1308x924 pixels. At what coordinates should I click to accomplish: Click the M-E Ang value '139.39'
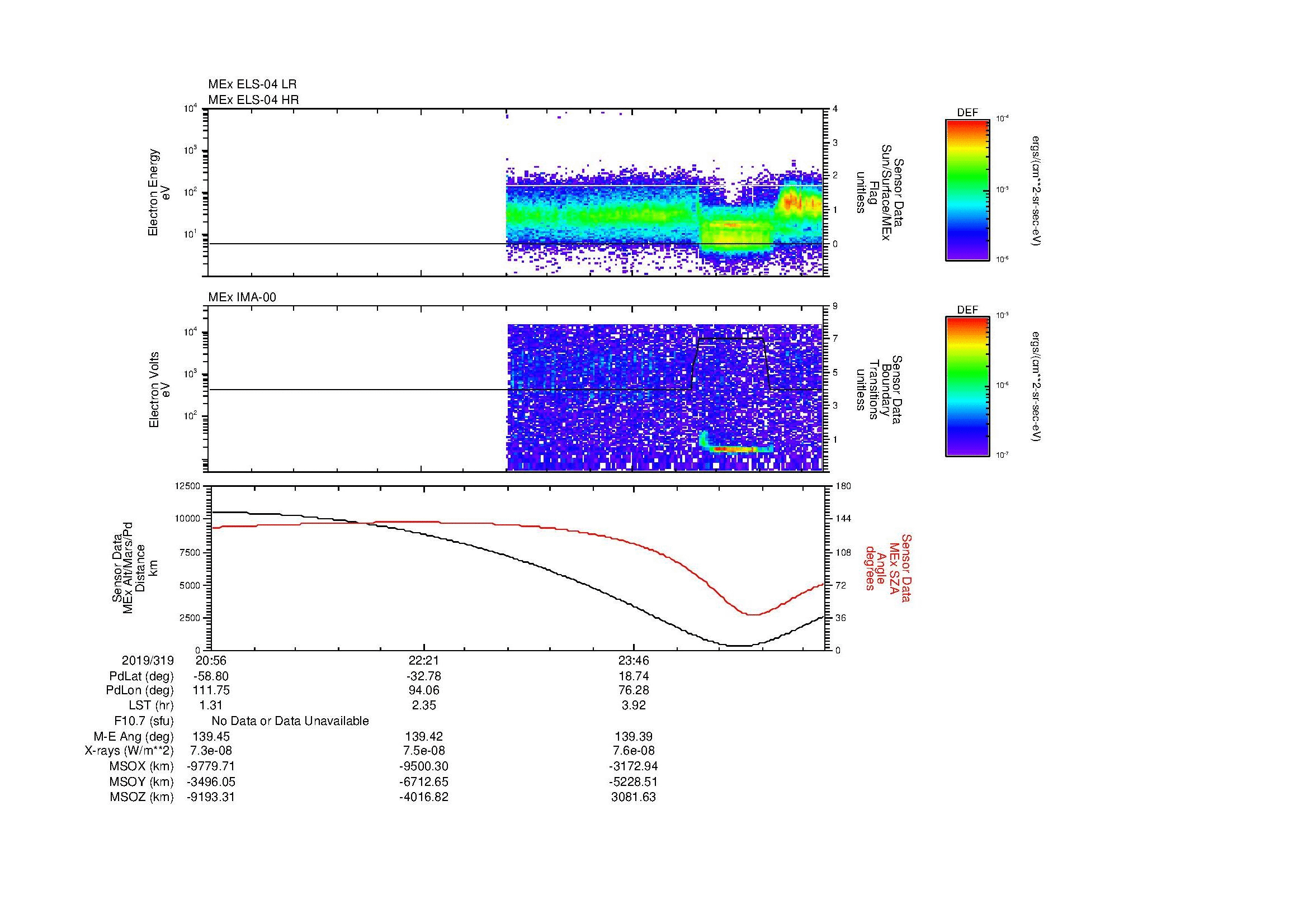634,737
